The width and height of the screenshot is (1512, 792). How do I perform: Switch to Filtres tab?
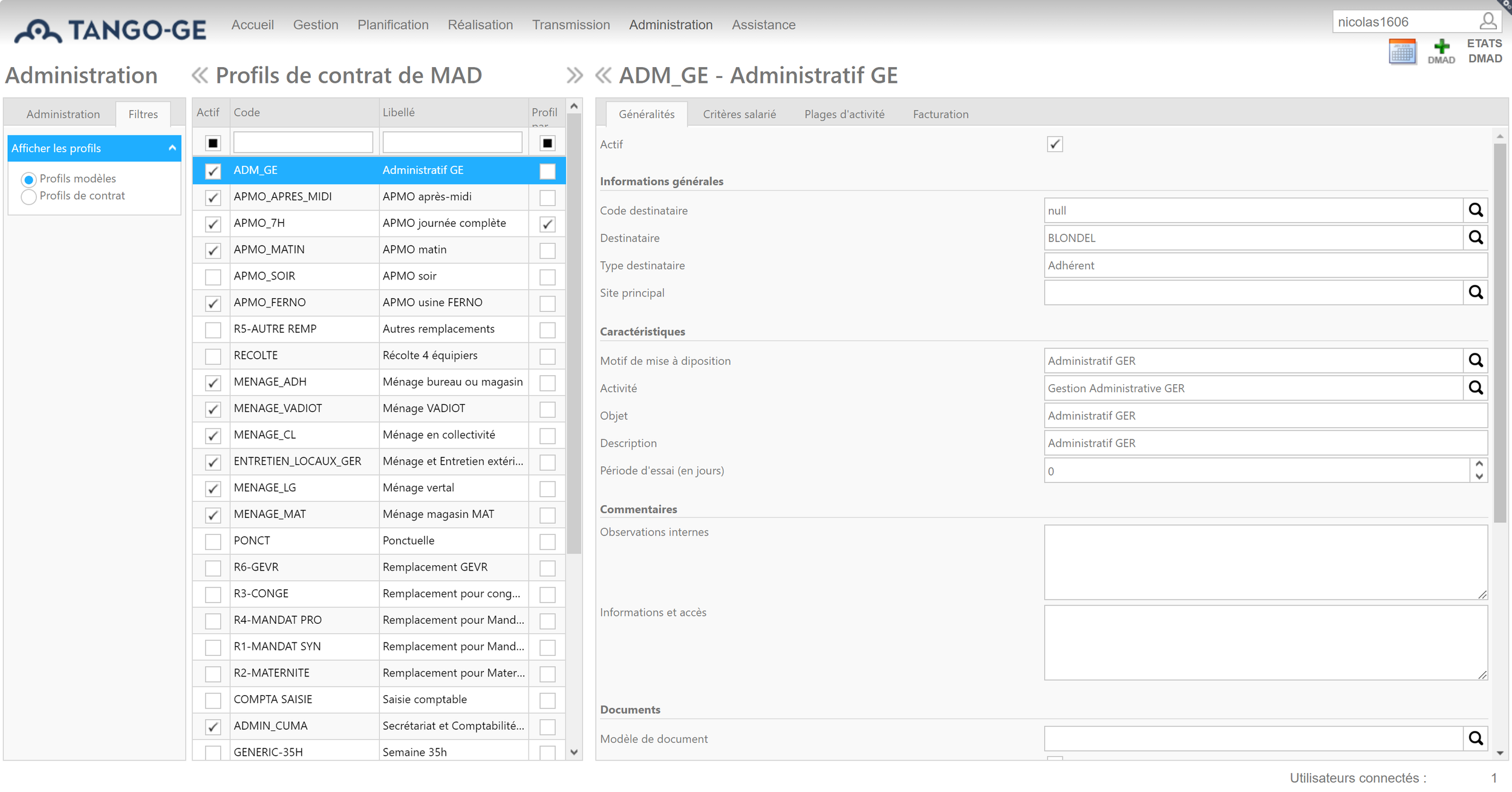tap(143, 114)
